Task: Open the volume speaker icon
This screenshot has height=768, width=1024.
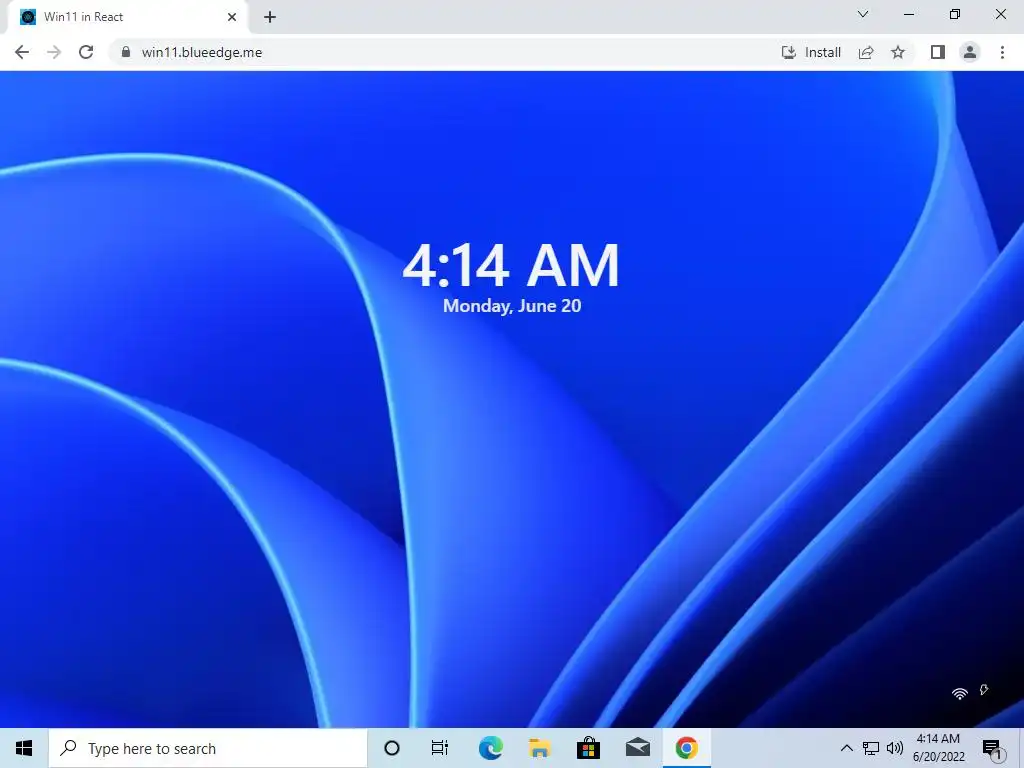Action: coord(895,748)
